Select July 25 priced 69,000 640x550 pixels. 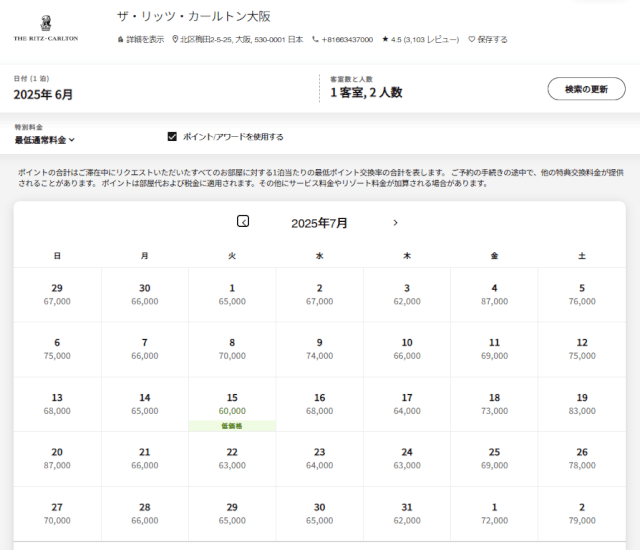coord(494,459)
